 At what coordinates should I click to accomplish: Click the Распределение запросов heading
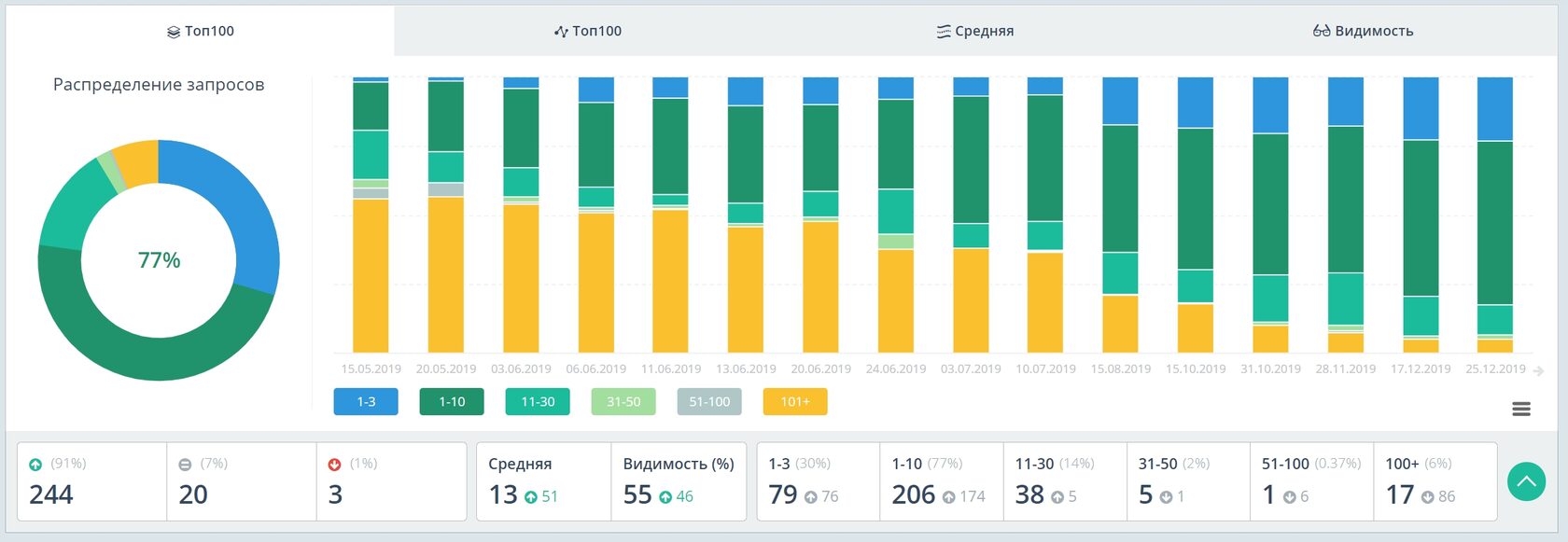pyautogui.click(x=159, y=85)
